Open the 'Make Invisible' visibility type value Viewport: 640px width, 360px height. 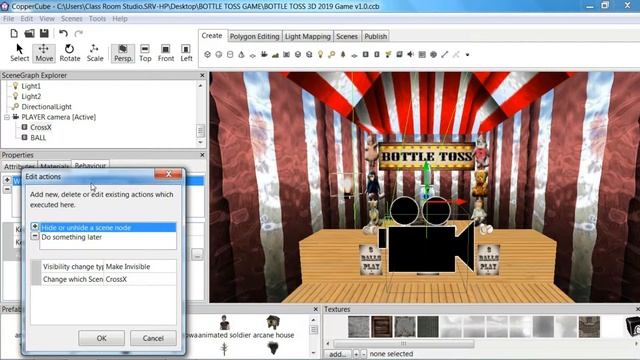(x=140, y=267)
